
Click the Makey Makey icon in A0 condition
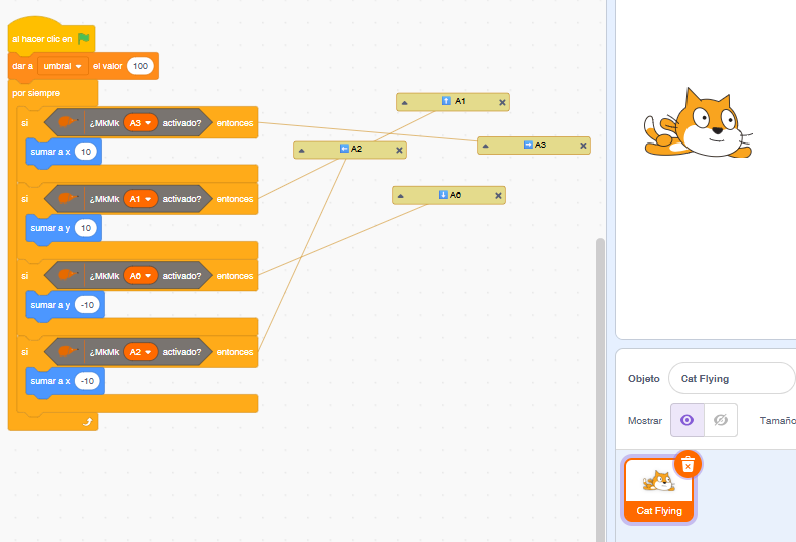coord(67,275)
